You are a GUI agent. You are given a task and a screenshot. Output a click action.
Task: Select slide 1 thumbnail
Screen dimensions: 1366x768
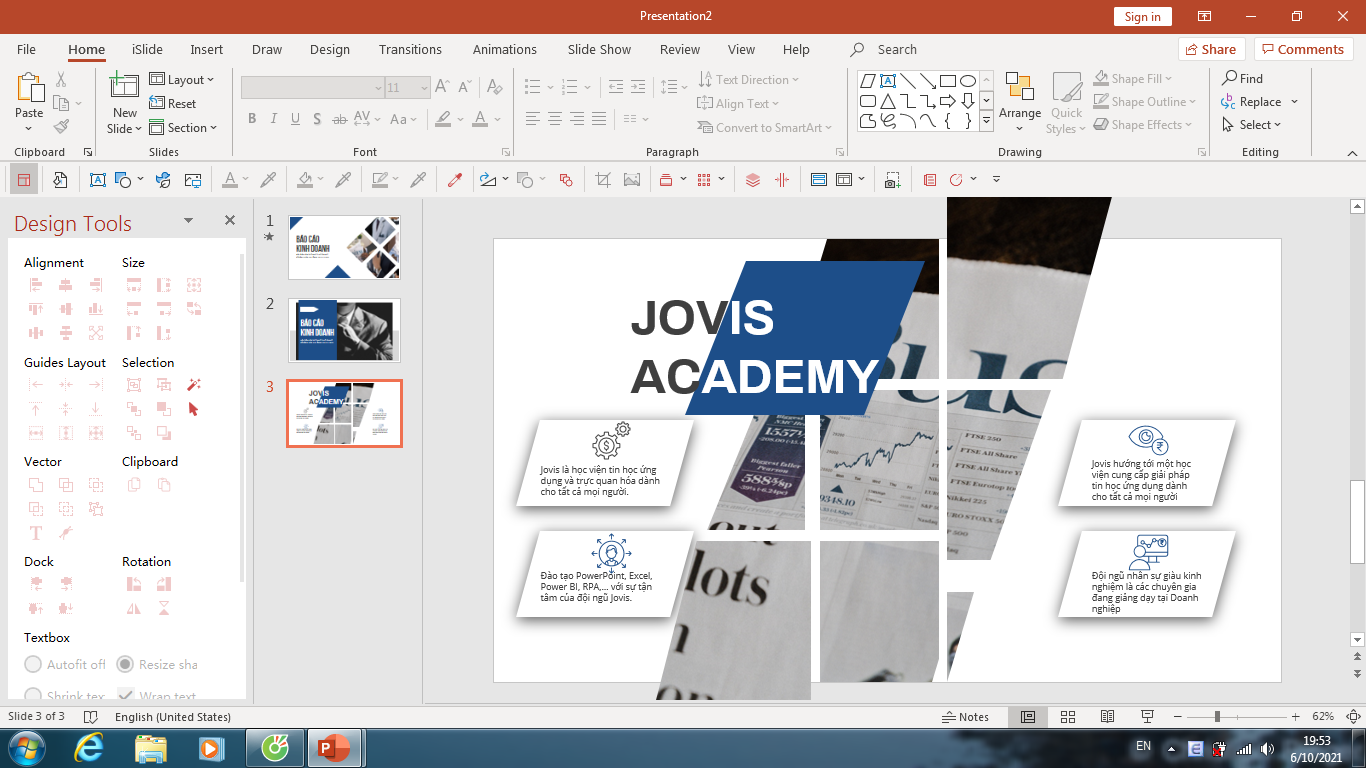click(x=344, y=247)
